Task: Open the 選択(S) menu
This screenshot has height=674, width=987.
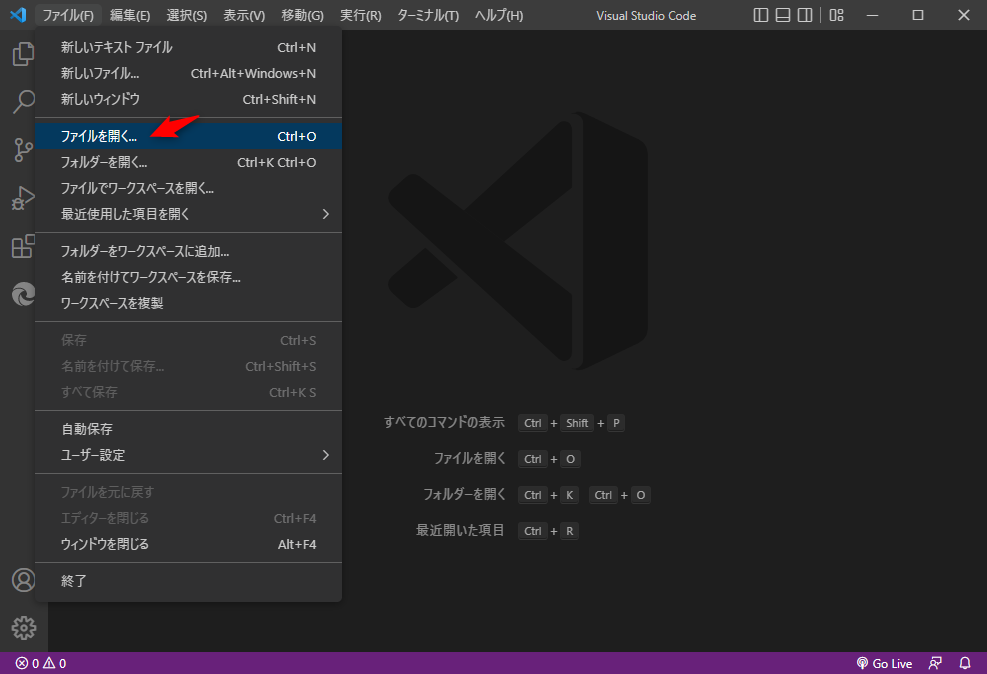Action: [x=186, y=15]
